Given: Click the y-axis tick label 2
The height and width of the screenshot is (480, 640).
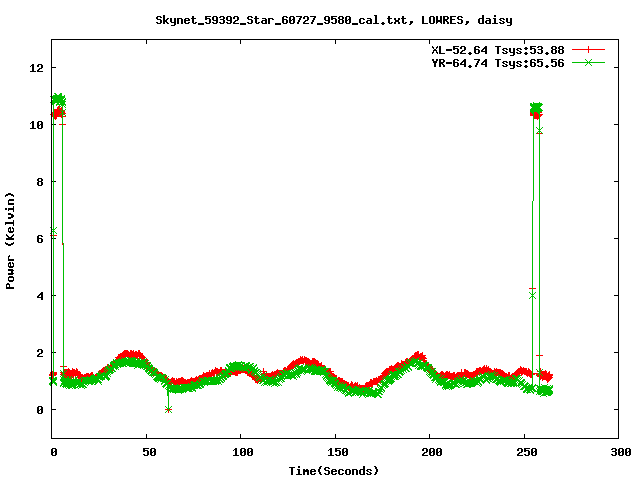Looking at the screenshot, I should coord(40,353).
